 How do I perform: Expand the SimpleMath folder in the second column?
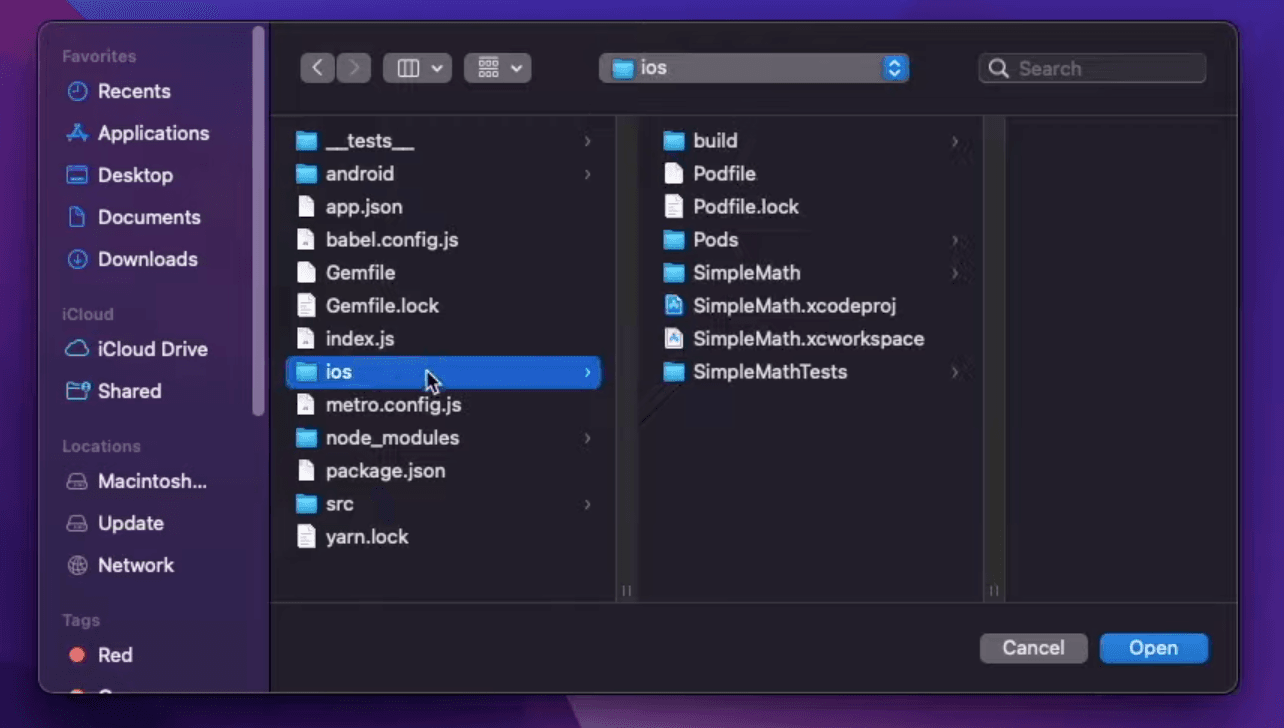click(746, 272)
